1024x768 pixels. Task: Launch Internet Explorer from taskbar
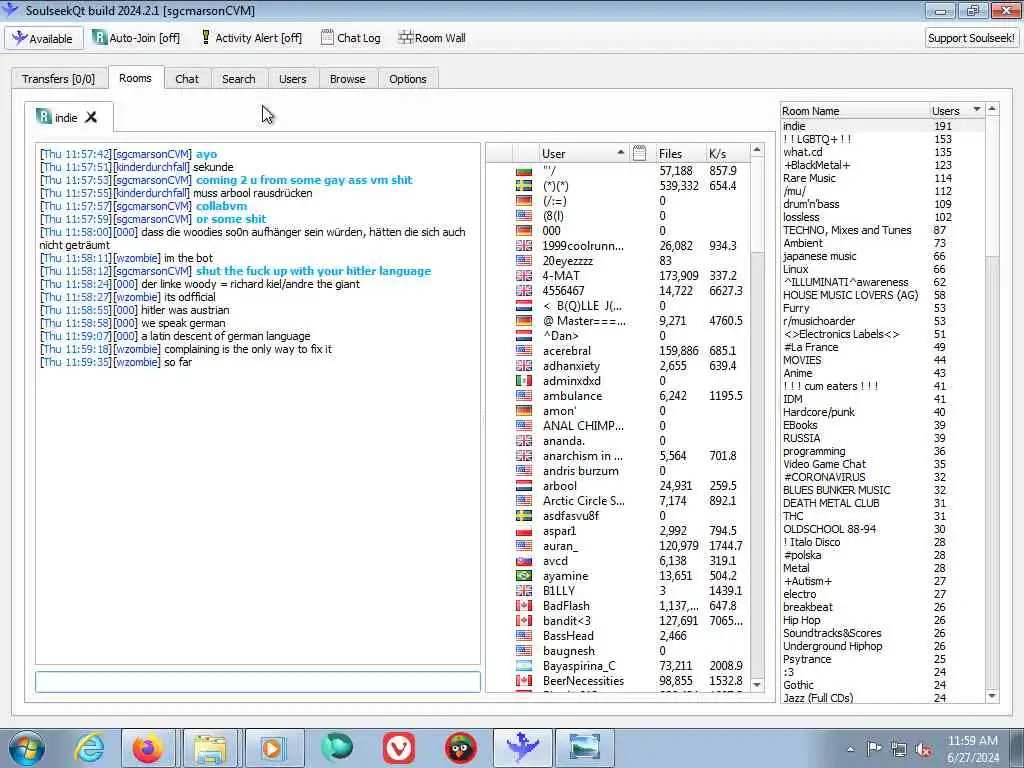coord(89,748)
